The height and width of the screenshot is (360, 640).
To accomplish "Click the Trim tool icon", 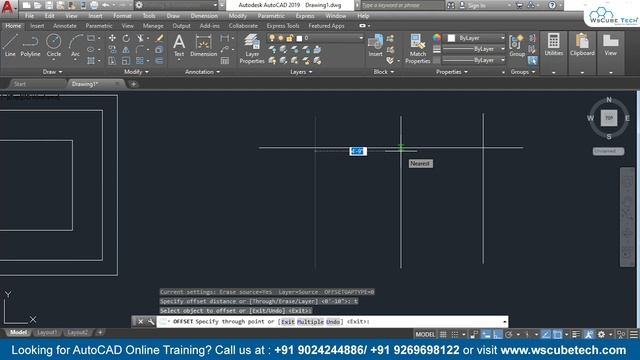I will [x=140, y=38].
